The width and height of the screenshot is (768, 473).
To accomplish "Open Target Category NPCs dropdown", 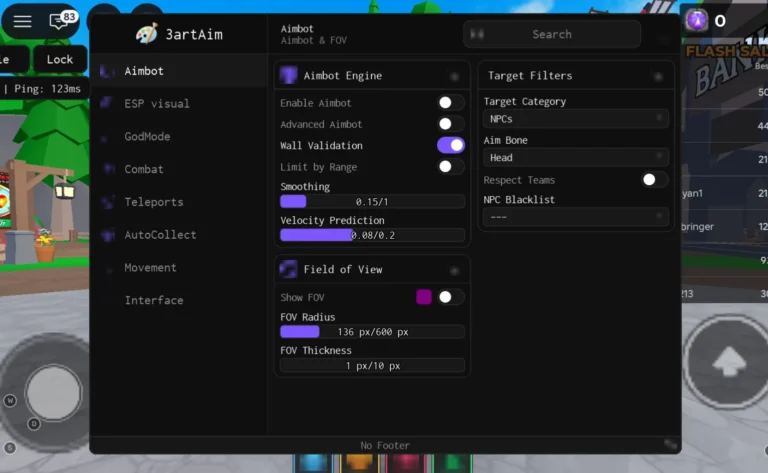I will 576,119.
